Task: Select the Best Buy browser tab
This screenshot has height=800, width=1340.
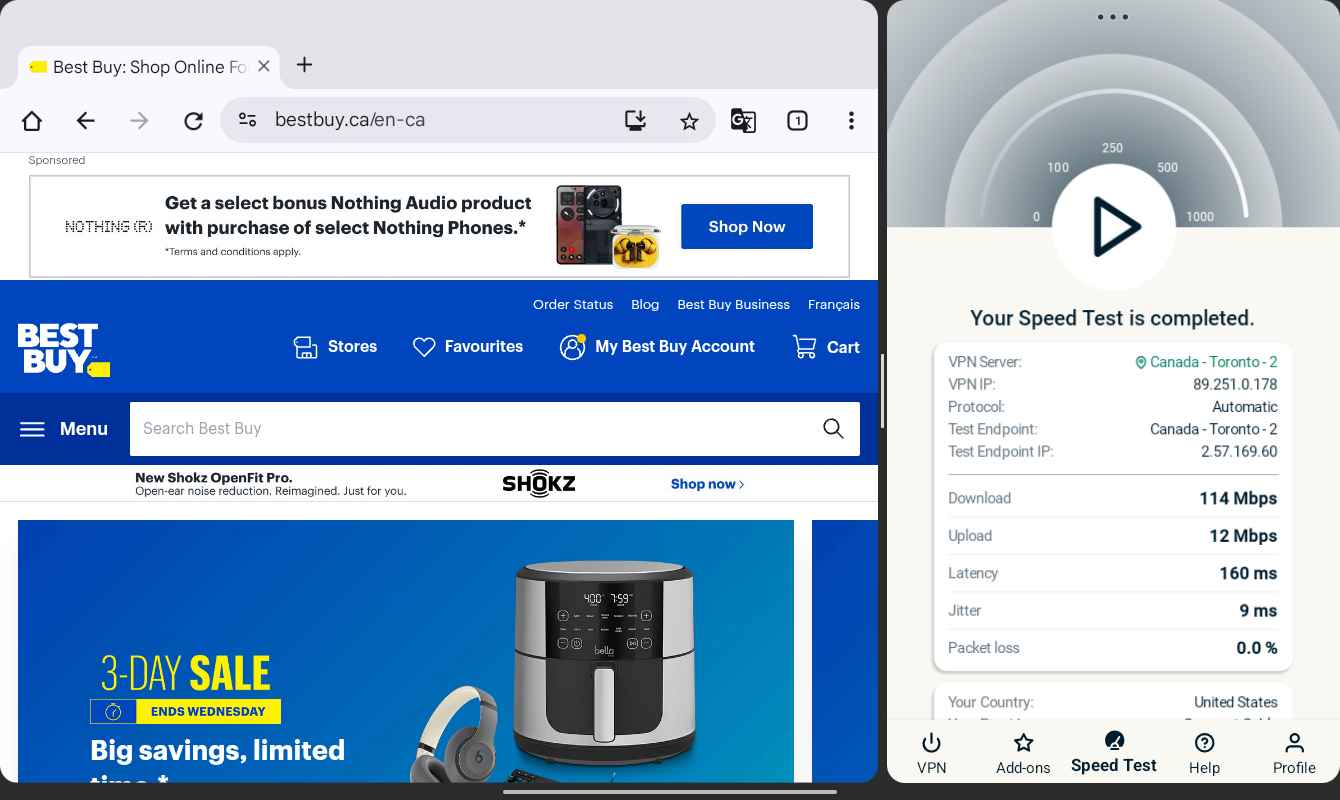Action: [x=148, y=66]
